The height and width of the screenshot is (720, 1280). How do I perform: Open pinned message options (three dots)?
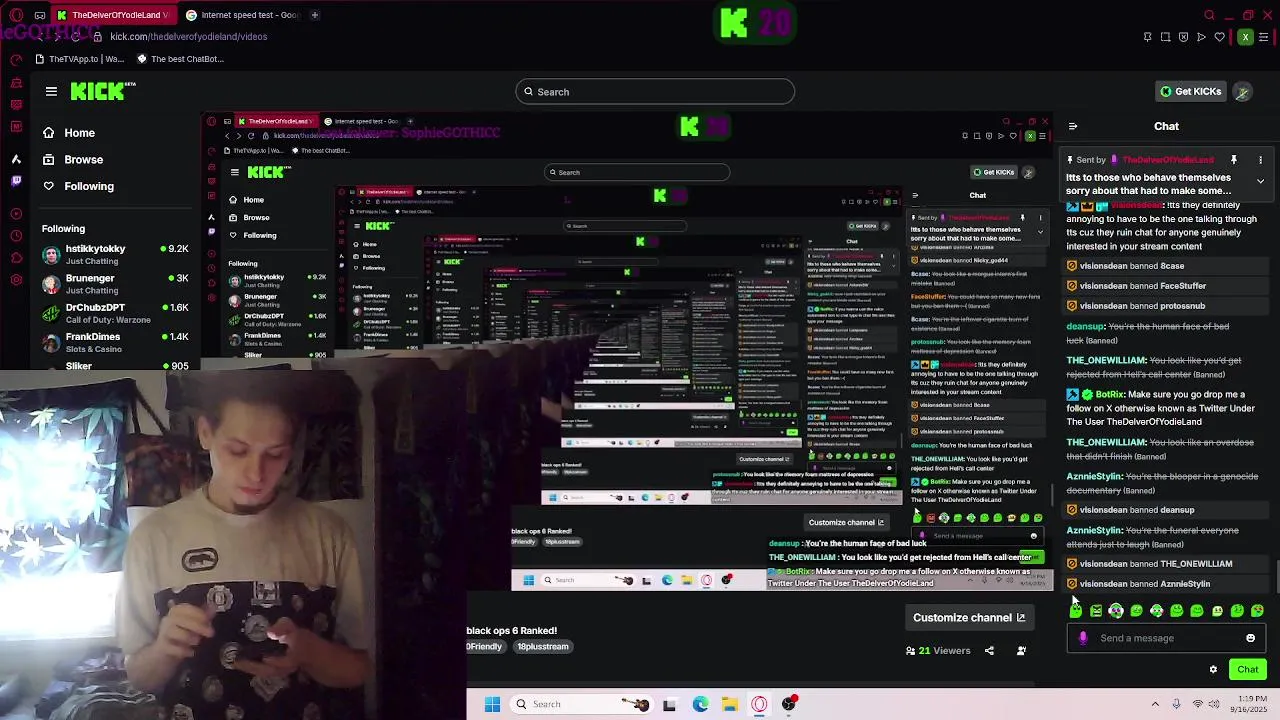(1260, 160)
